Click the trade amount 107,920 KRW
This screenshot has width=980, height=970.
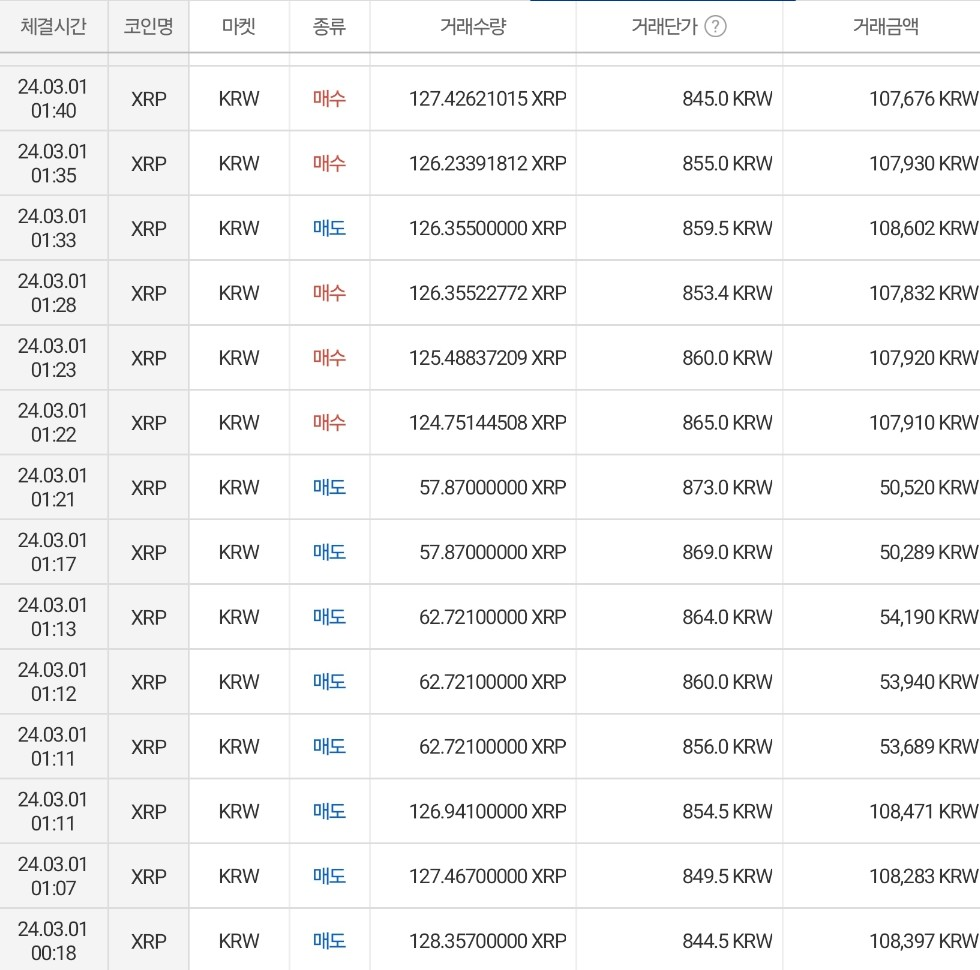pos(924,358)
